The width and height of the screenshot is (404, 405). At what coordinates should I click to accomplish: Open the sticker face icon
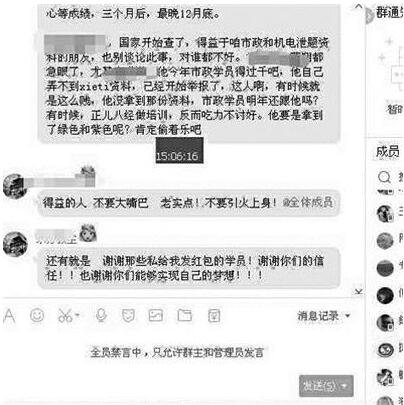click(x=128, y=315)
